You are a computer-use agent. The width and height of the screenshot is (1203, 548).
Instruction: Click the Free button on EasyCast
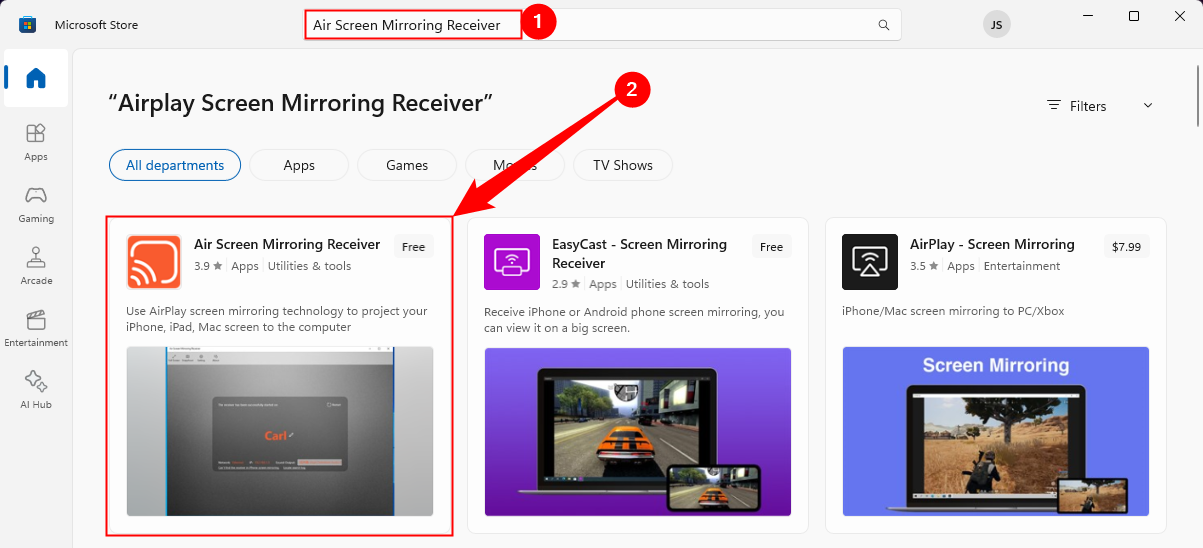(x=772, y=247)
